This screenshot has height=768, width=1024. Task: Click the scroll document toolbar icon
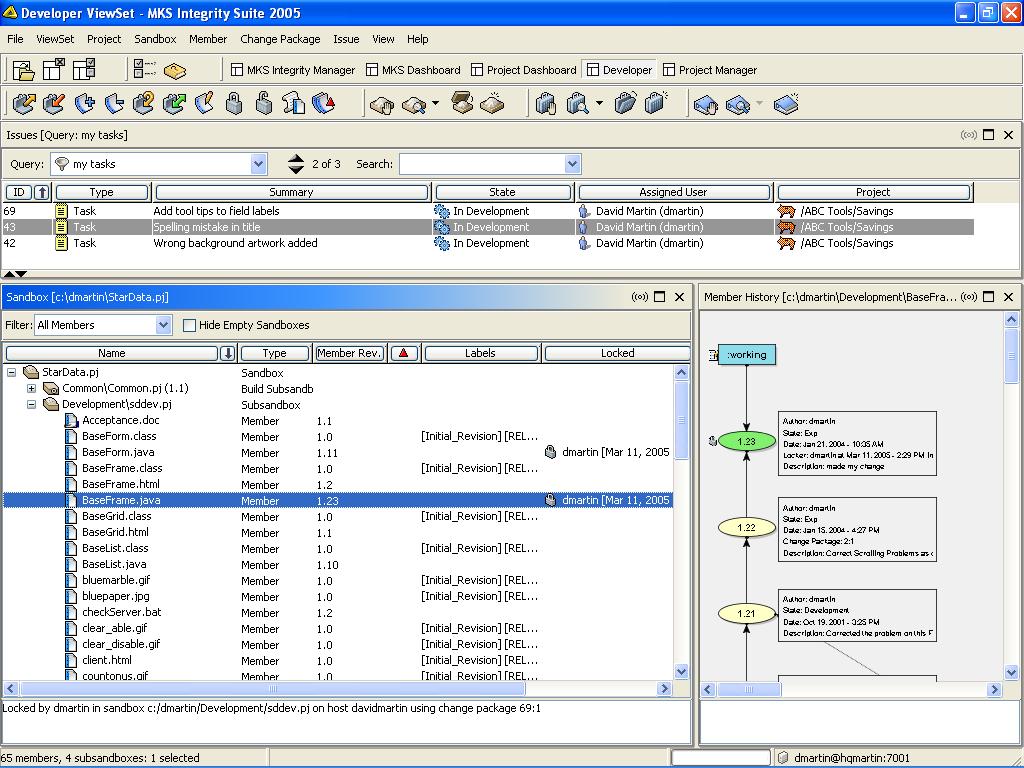point(294,104)
